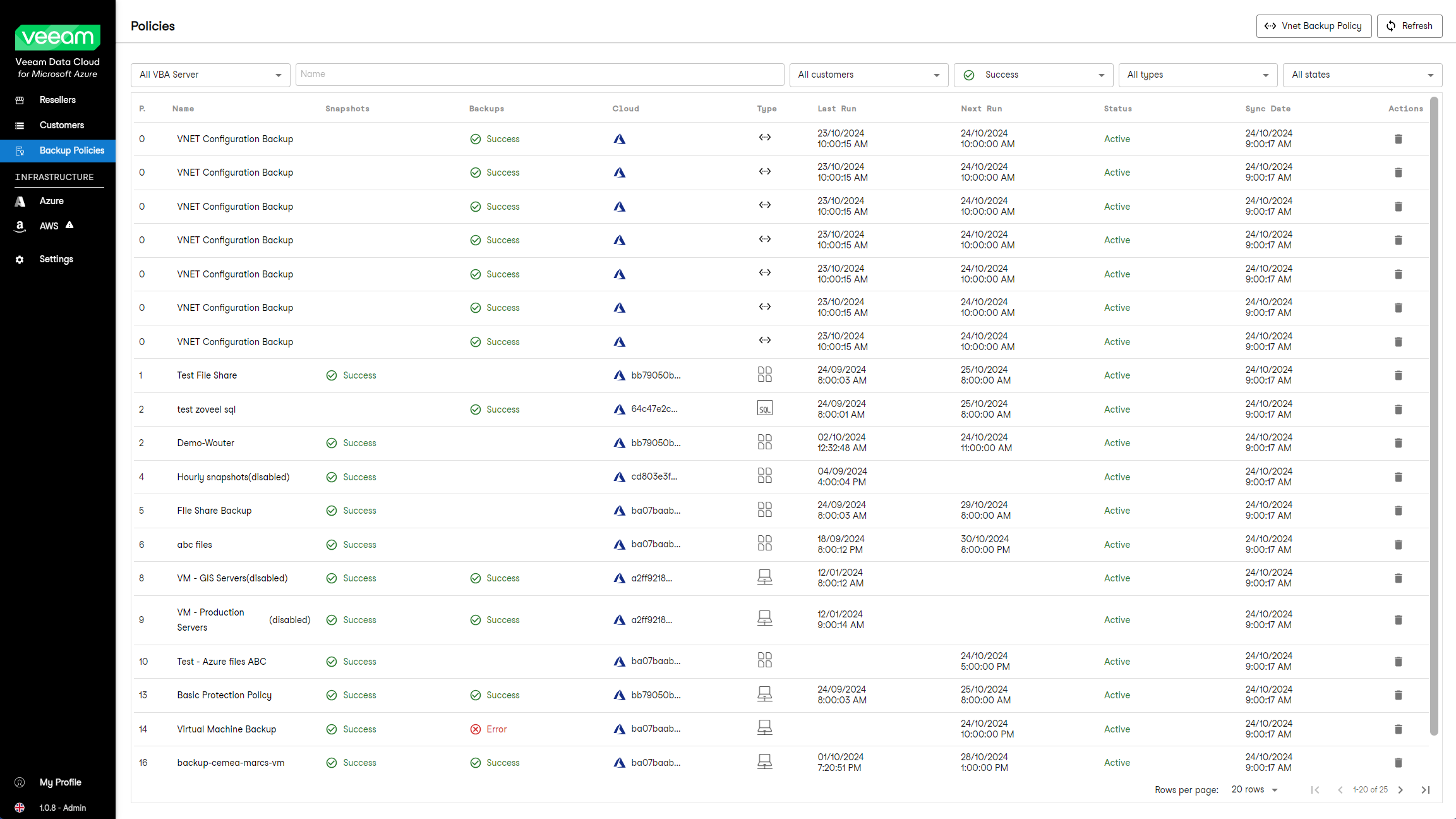Click cloud ID cd803e3f...
This screenshot has height=819, width=1456.
point(654,476)
